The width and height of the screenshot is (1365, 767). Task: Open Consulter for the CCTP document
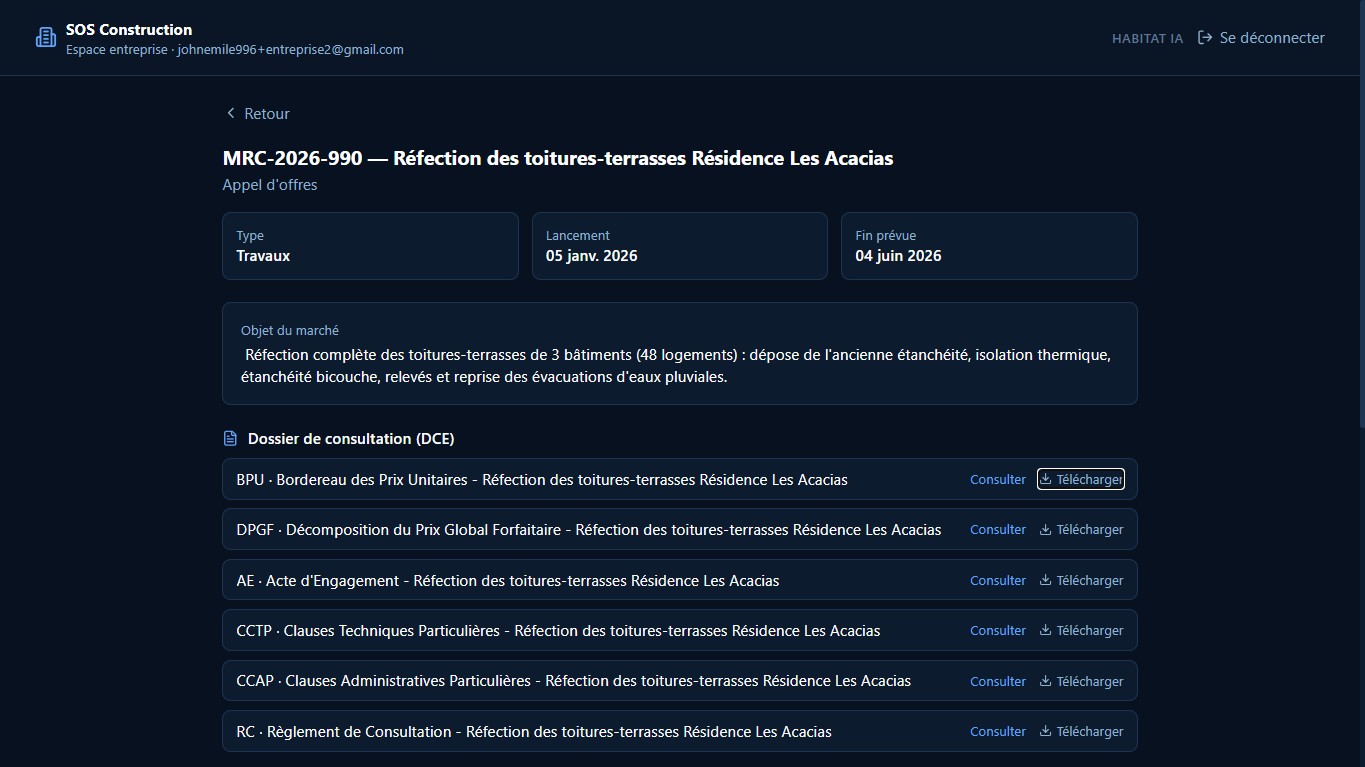pos(998,630)
